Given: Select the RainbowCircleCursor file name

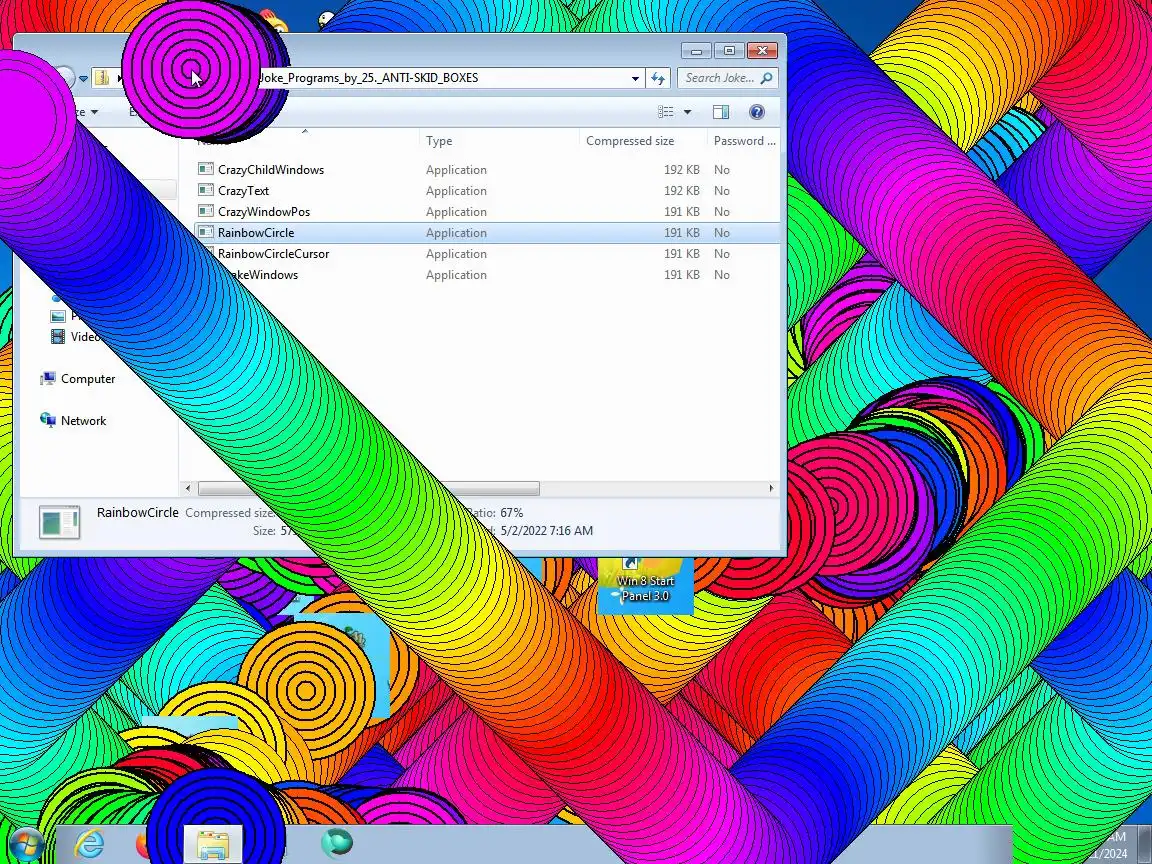Looking at the screenshot, I should (x=273, y=253).
